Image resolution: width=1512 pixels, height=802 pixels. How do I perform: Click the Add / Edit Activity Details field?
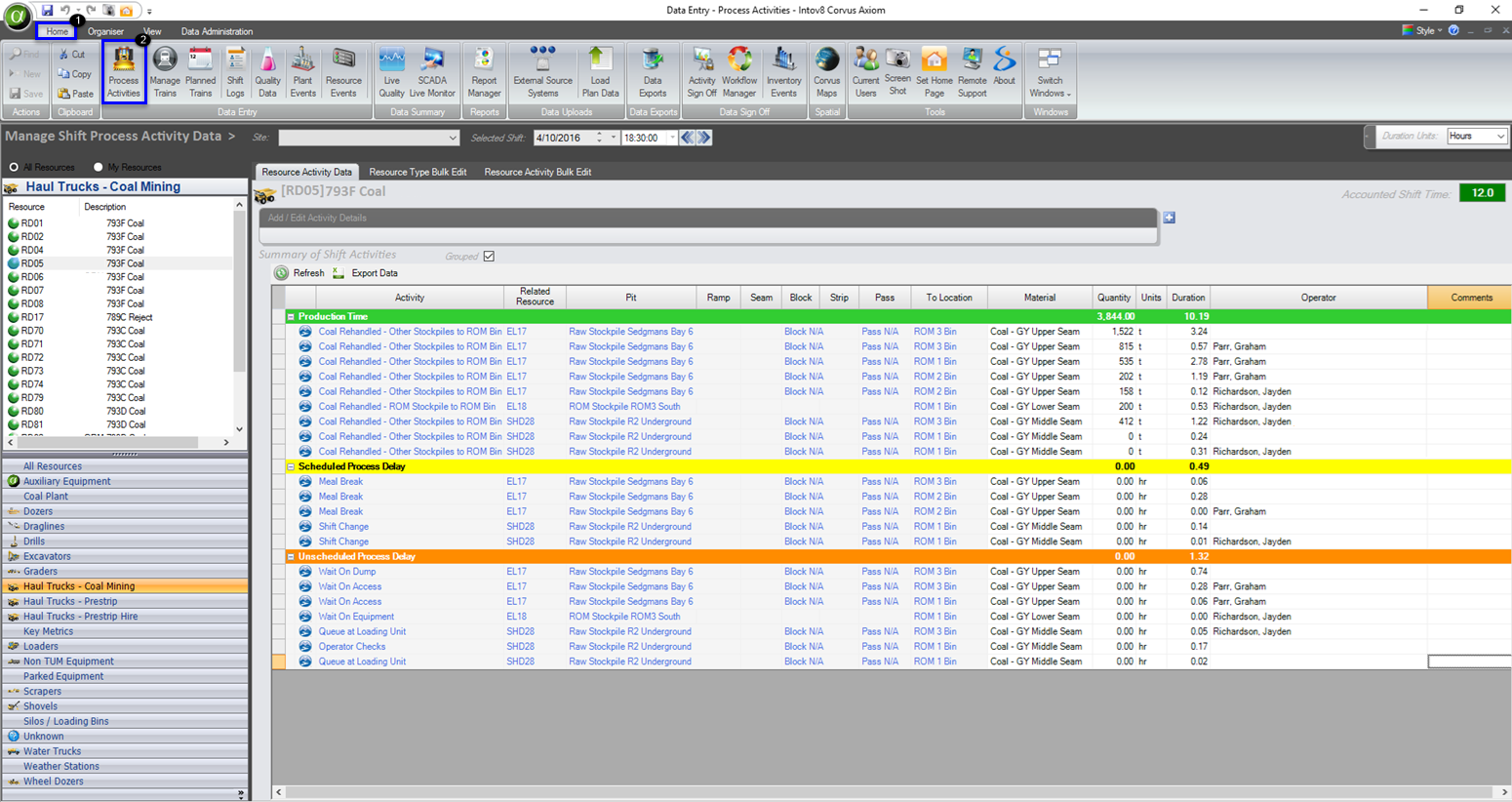(x=708, y=218)
